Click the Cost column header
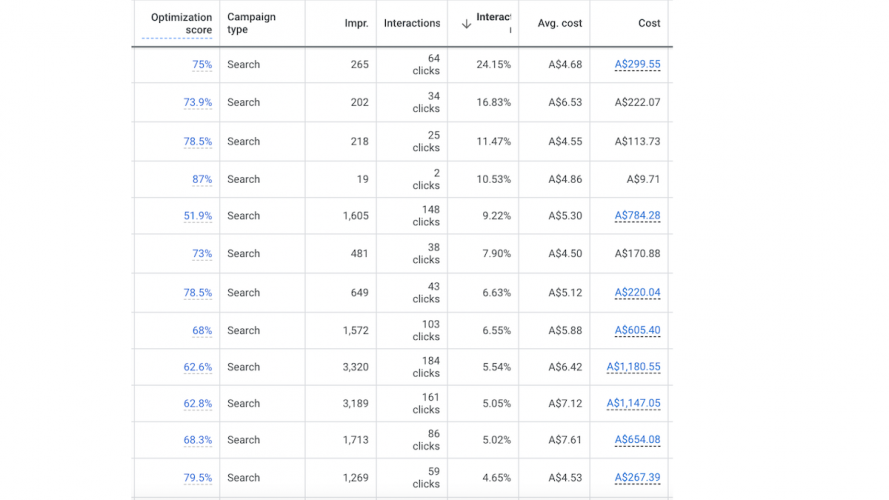Image resolution: width=889 pixels, height=500 pixels. pyautogui.click(x=649, y=23)
